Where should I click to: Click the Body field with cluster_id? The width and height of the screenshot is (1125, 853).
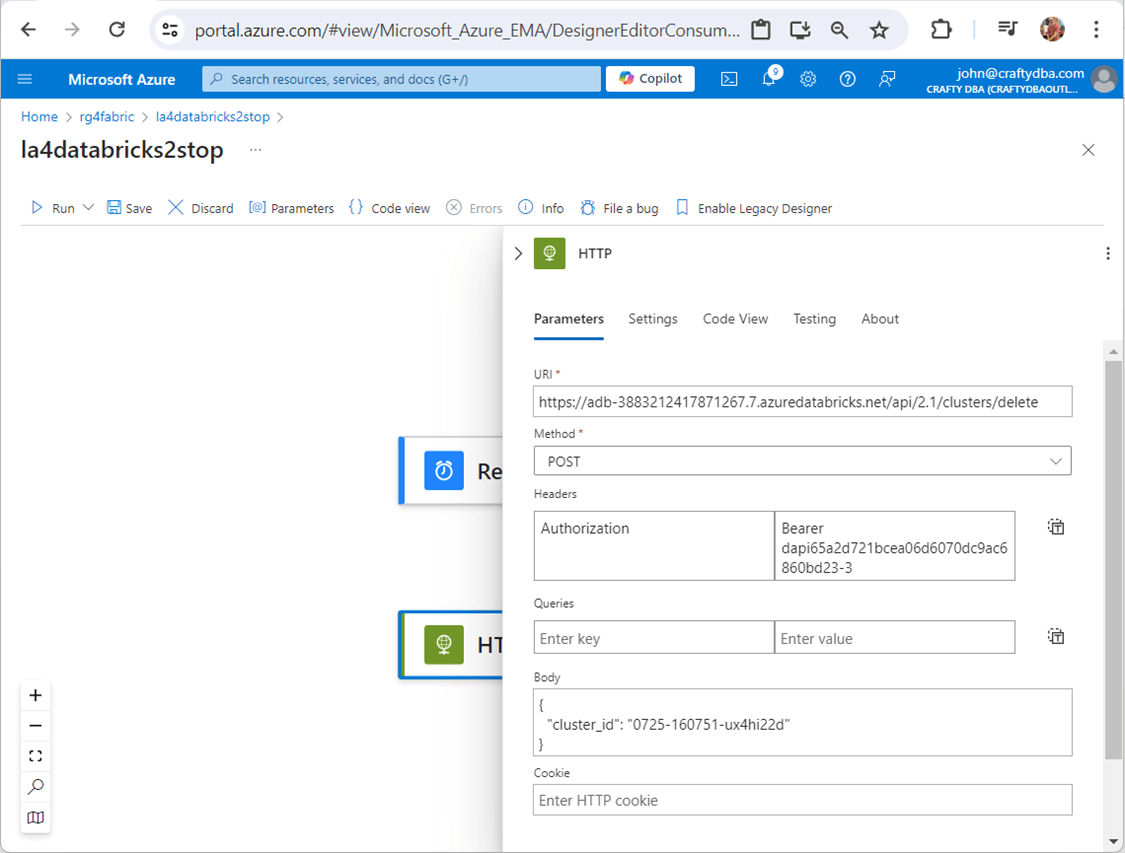802,722
